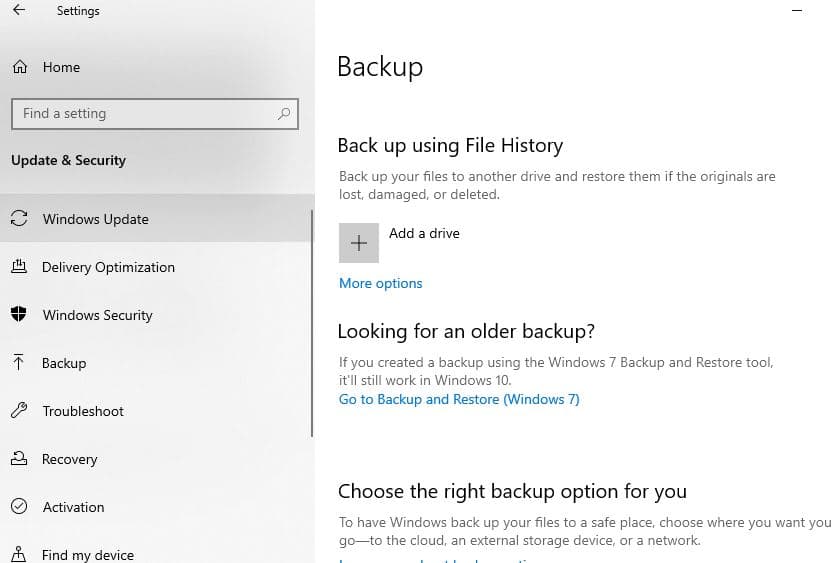833x563 pixels.
Task: Click the Windows Update sync icon
Action: pyautogui.click(x=19, y=219)
